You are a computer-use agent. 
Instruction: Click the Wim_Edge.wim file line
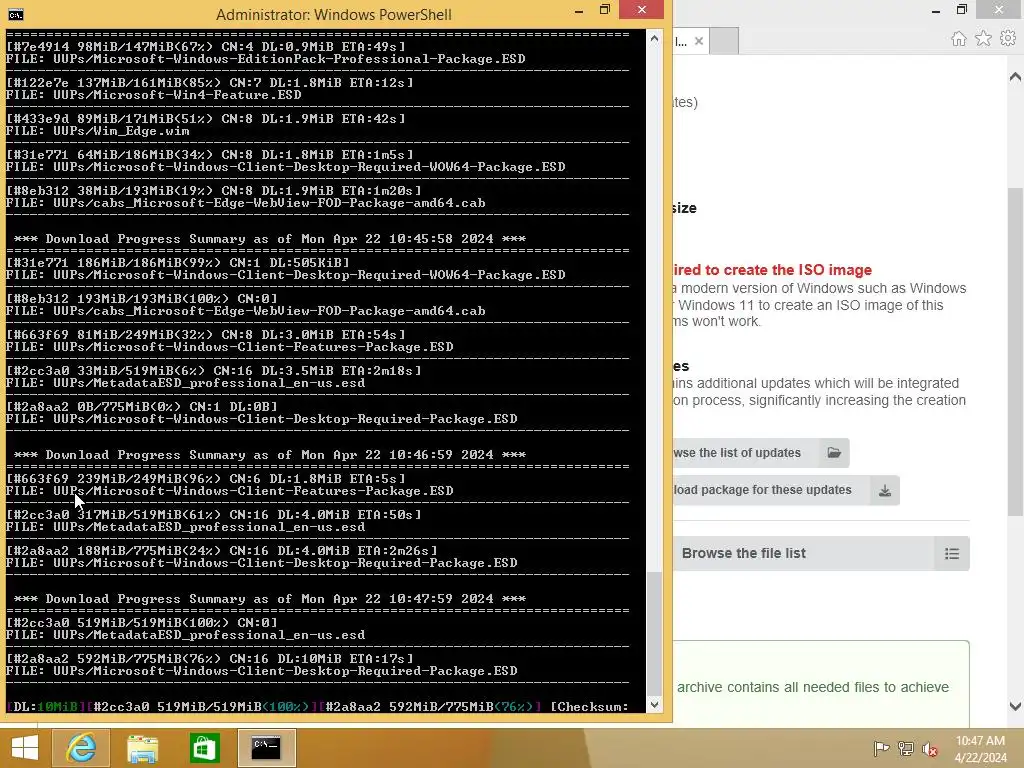click(x=98, y=131)
